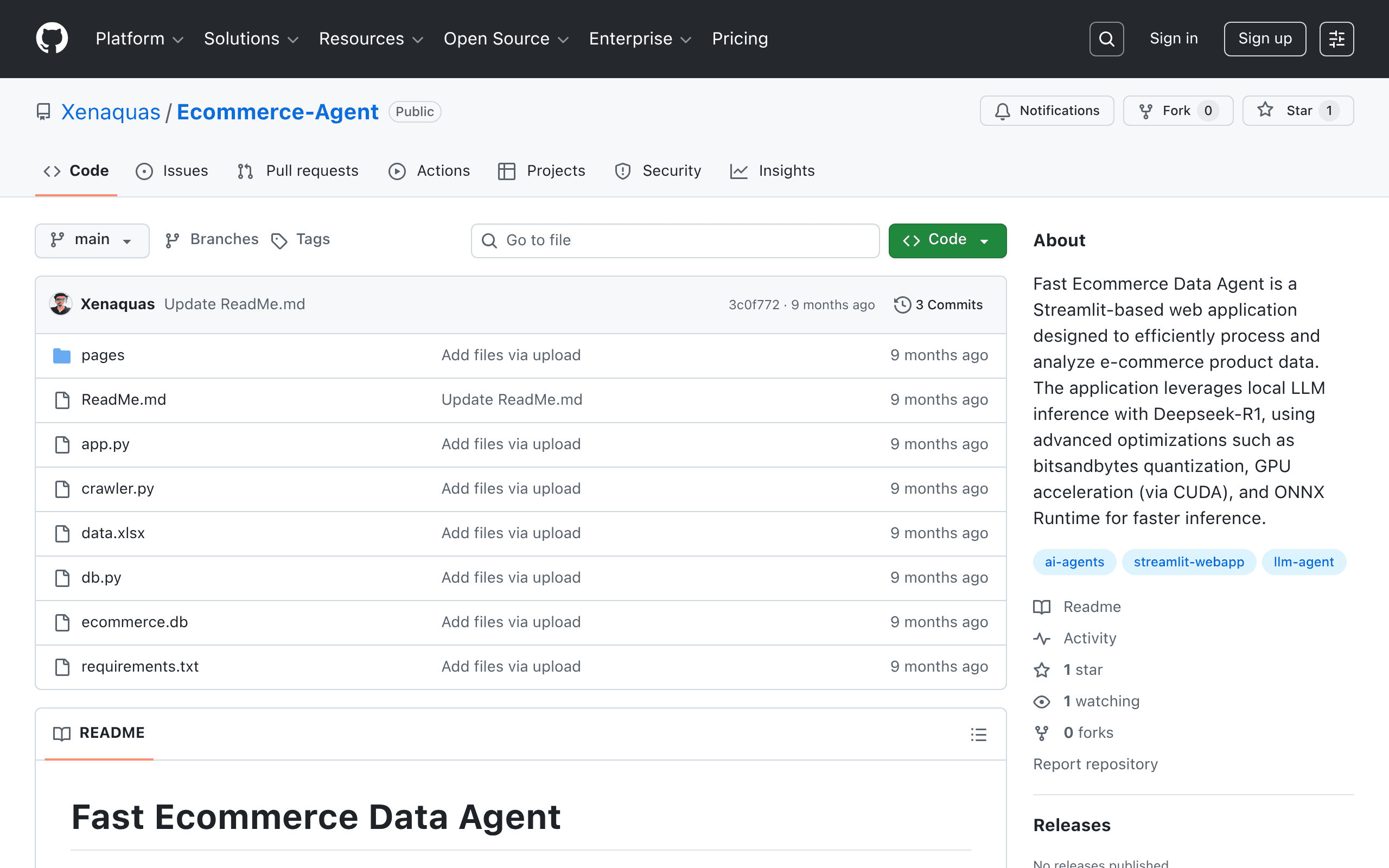This screenshot has width=1389, height=868.
Task: Click the data.xlsx file icon
Action: (62, 533)
